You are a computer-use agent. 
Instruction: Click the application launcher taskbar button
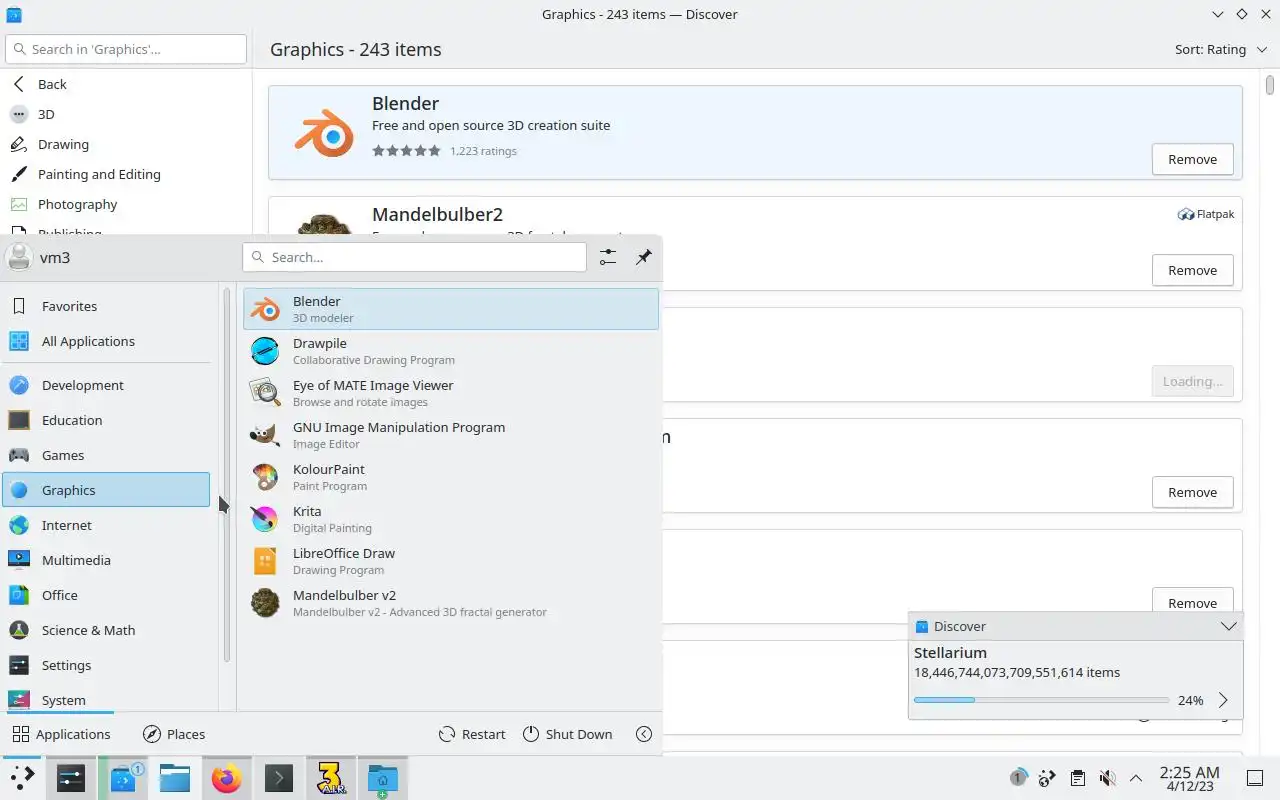22,777
